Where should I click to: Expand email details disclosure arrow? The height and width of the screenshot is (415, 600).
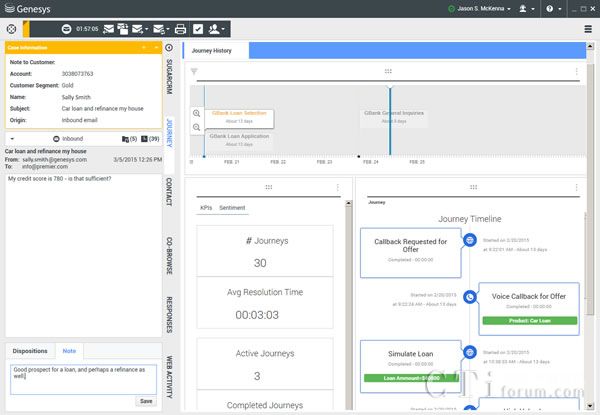[12, 139]
